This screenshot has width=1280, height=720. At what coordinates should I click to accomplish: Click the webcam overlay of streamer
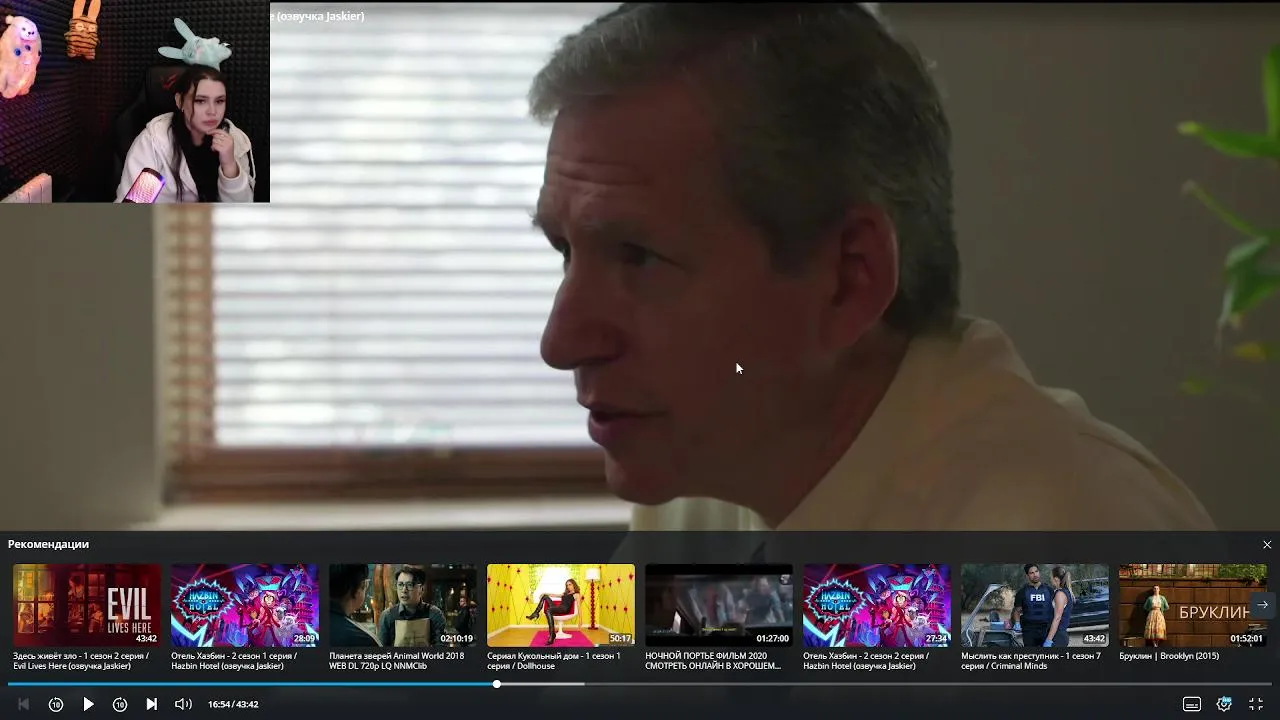135,101
